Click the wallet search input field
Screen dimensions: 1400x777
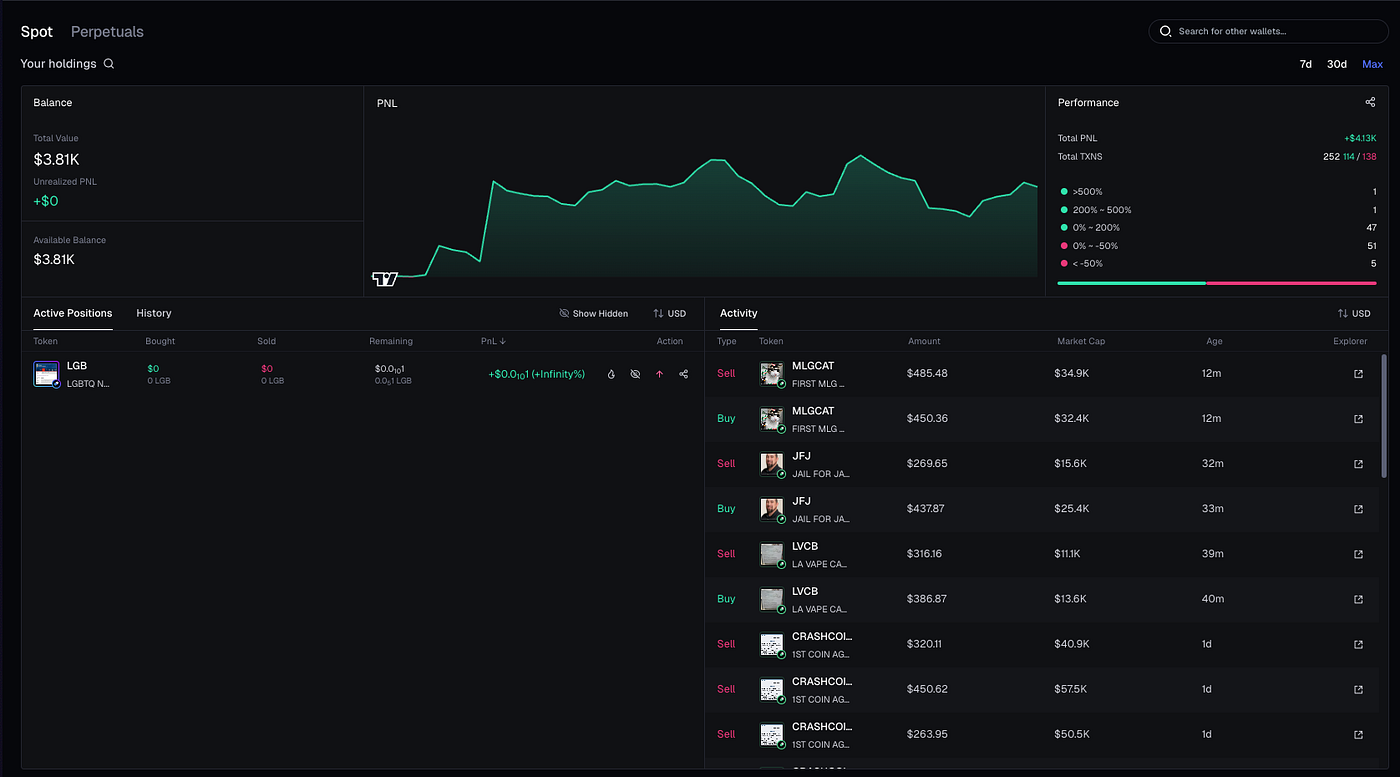click(1268, 31)
